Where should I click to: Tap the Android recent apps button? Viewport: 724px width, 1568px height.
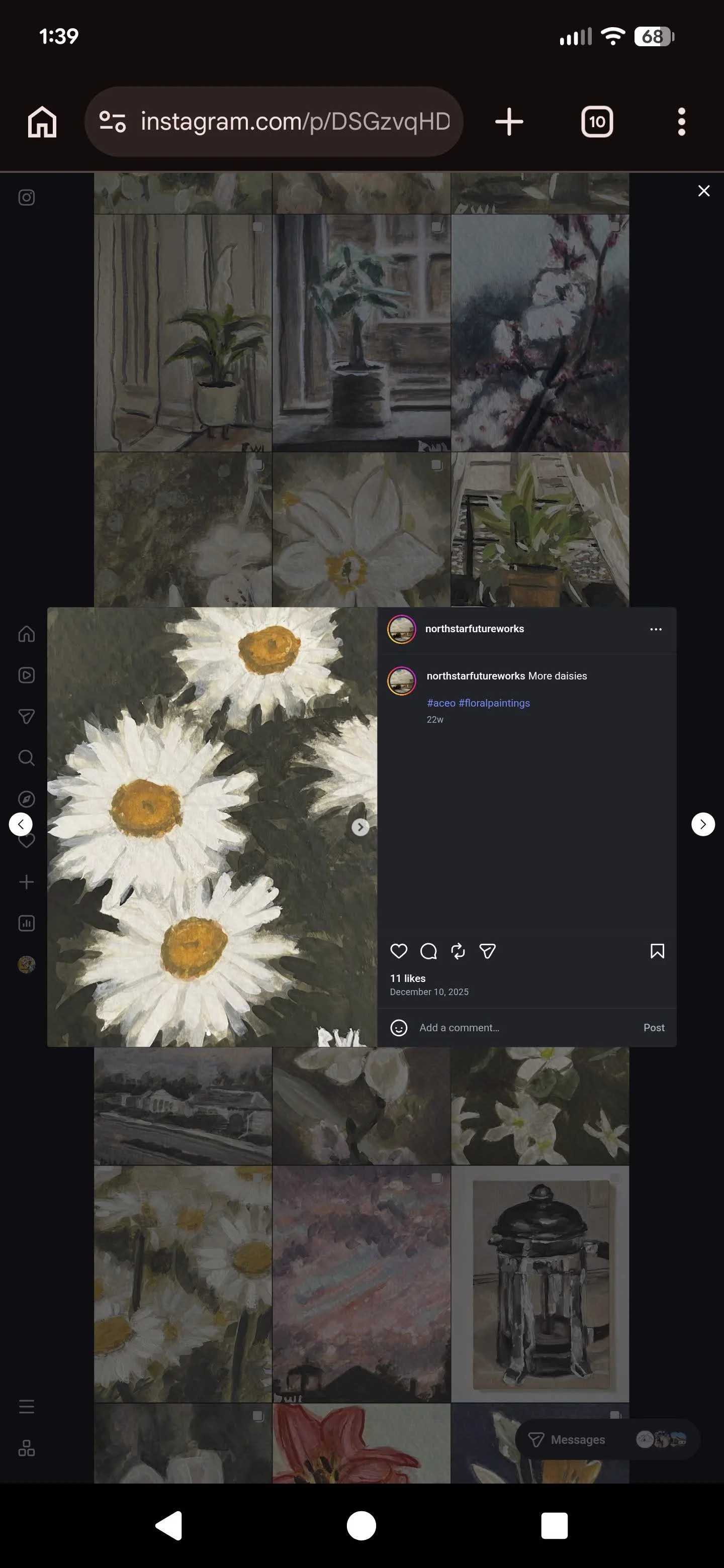point(554,1525)
